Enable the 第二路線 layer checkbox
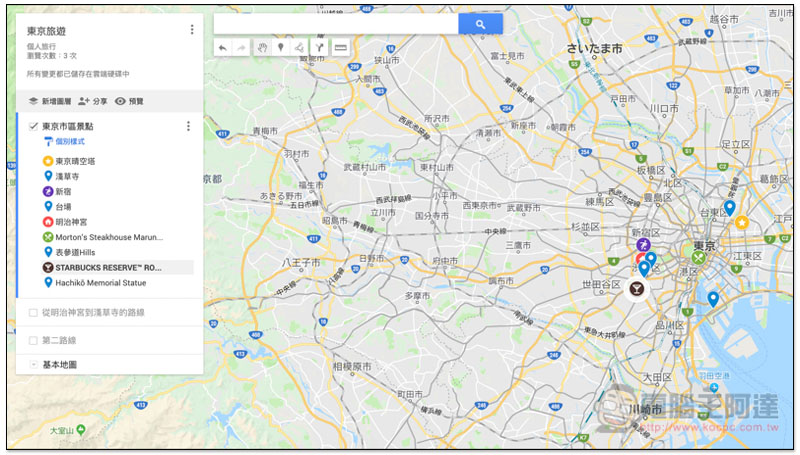 coord(33,340)
